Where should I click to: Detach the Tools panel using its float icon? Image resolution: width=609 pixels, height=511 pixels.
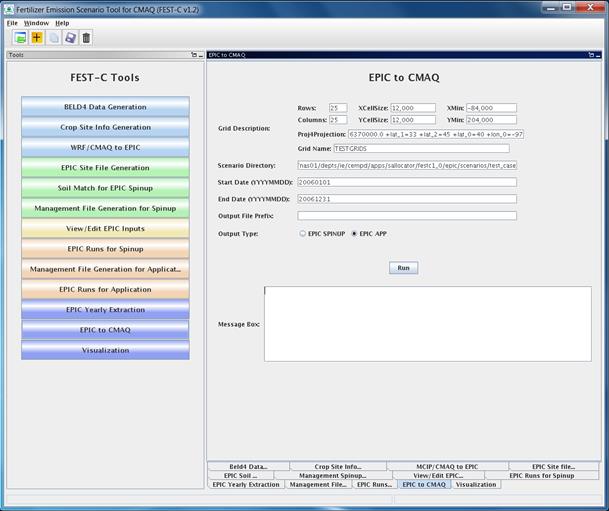tap(194, 55)
